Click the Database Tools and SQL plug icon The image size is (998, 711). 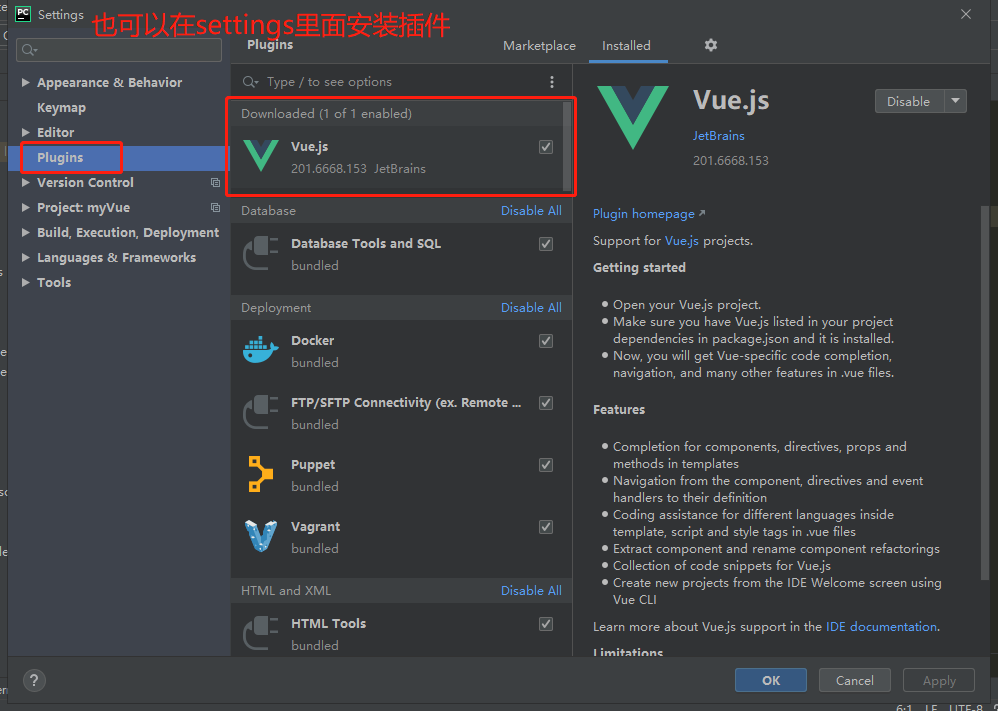click(x=261, y=253)
